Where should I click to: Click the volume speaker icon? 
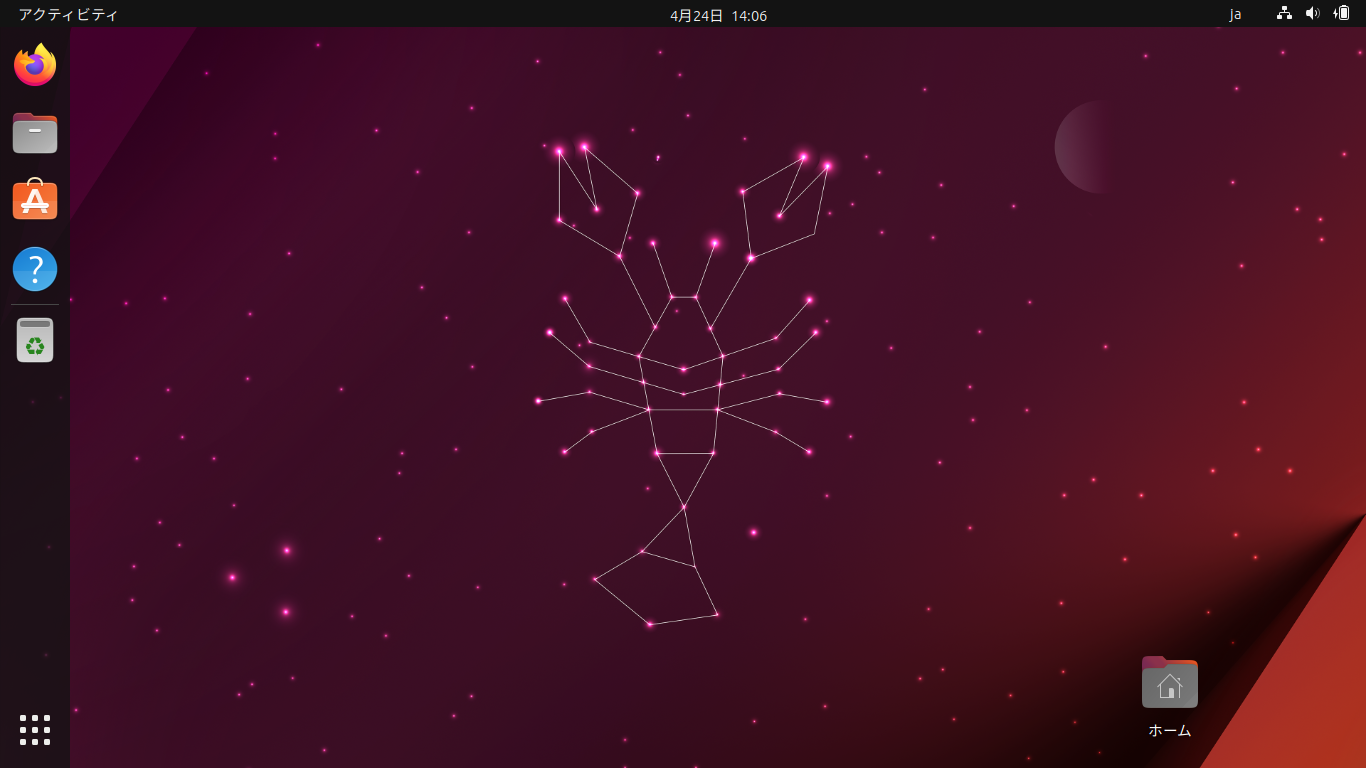[1313, 13]
